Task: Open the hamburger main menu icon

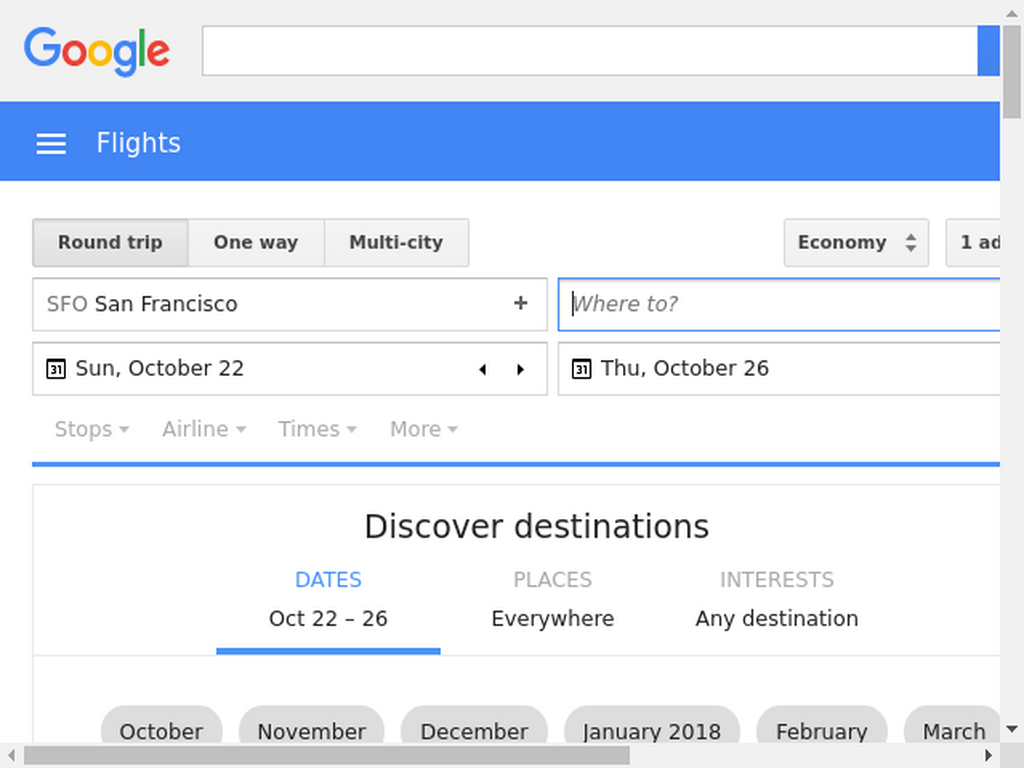Action: (x=51, y=144)
